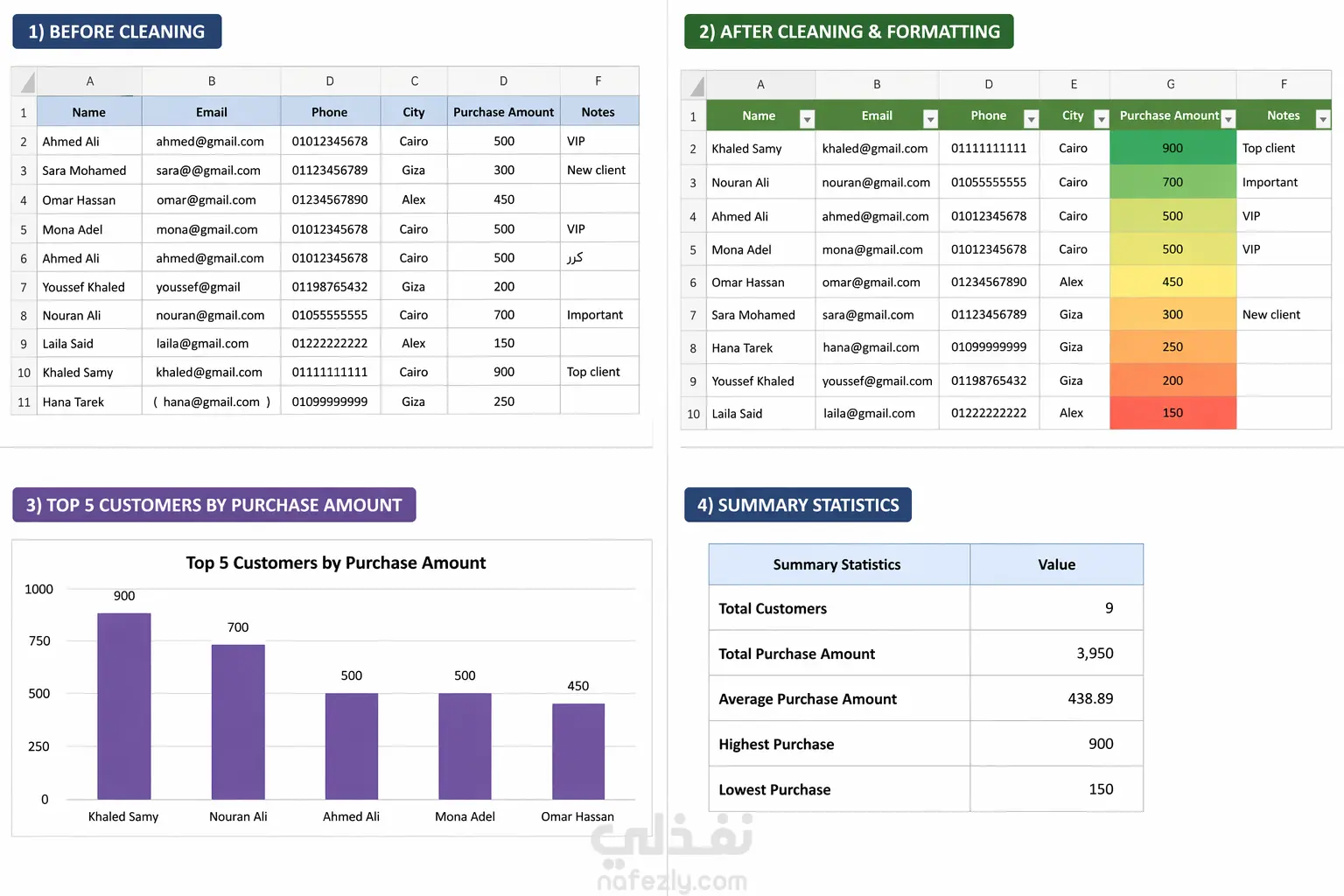Open the Name column filter dropdown
The height and width of the screenshot is (896, 1344).
pyautogui.click(x=807, y=118)
